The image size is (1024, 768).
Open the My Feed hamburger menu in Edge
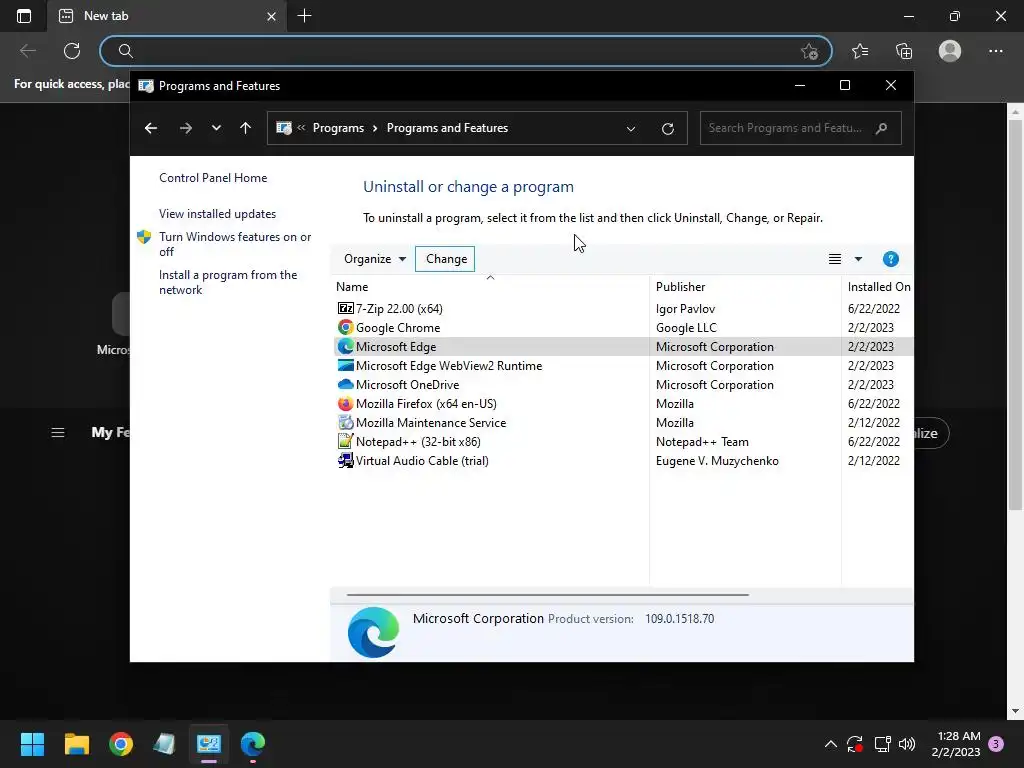(x=57, y=432)
